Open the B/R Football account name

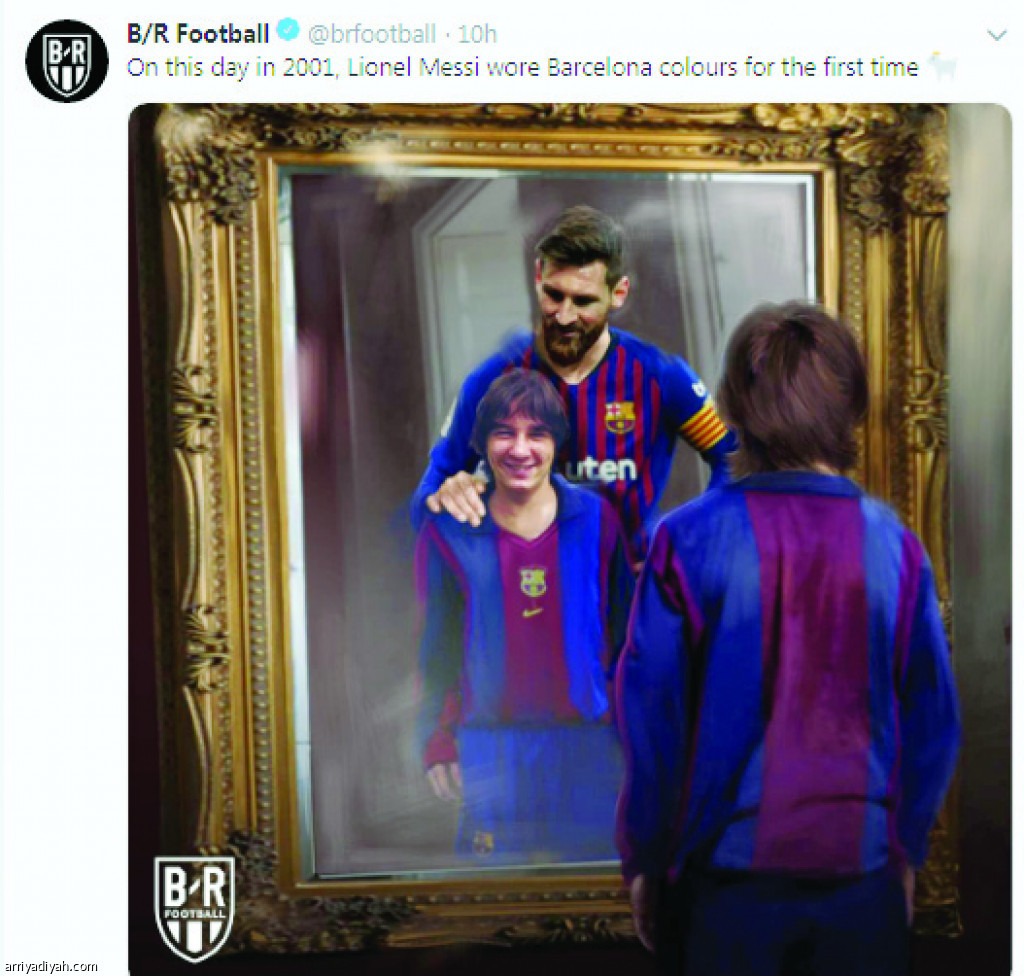198,33
